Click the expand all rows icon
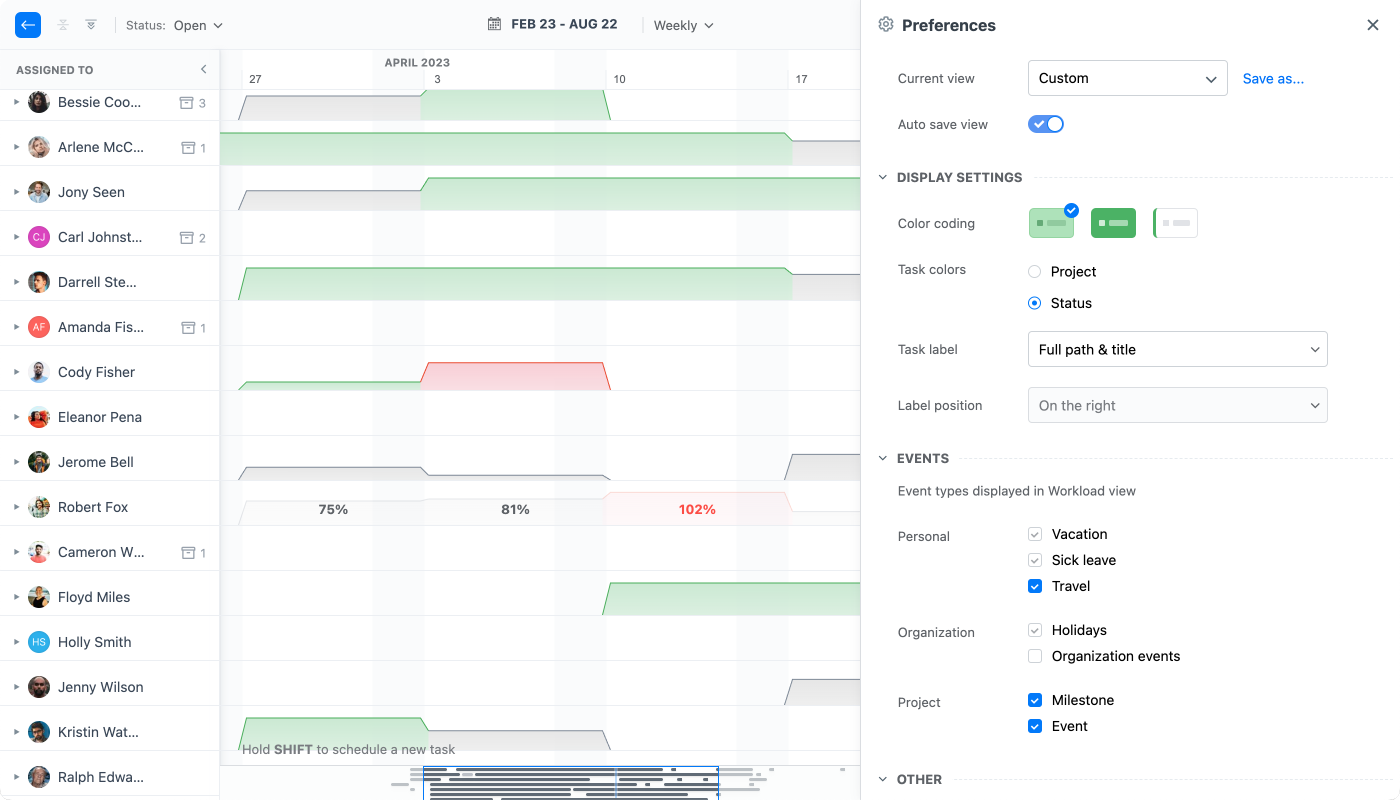 point(91,25)
